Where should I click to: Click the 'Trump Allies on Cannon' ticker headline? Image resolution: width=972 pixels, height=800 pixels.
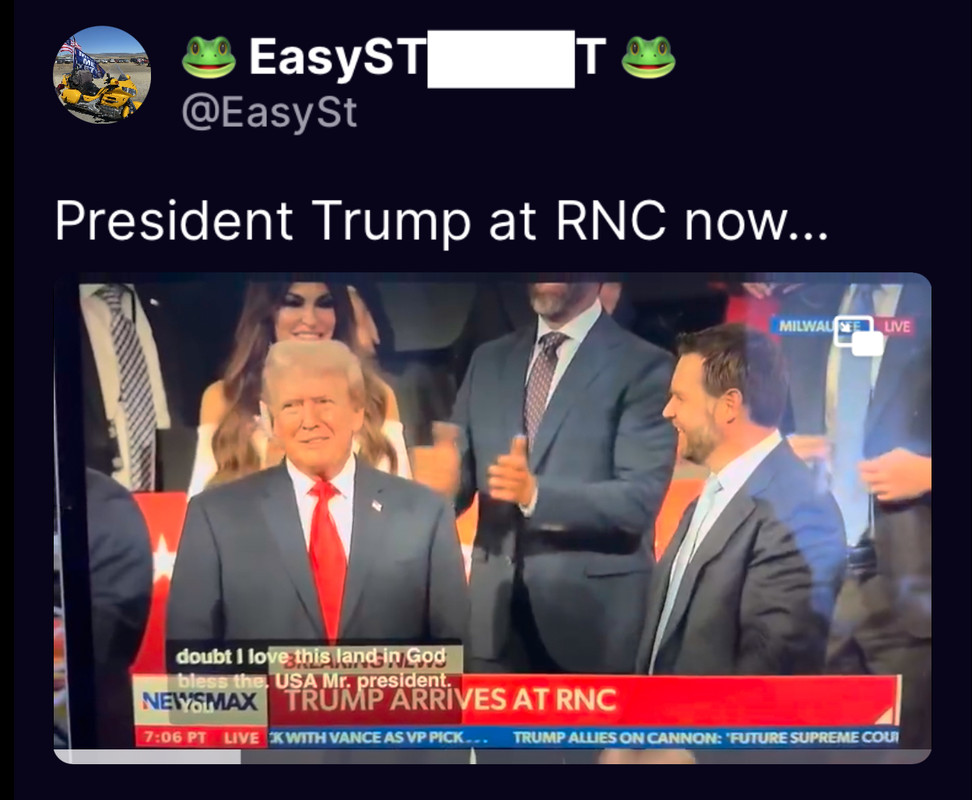click(705, 737)
